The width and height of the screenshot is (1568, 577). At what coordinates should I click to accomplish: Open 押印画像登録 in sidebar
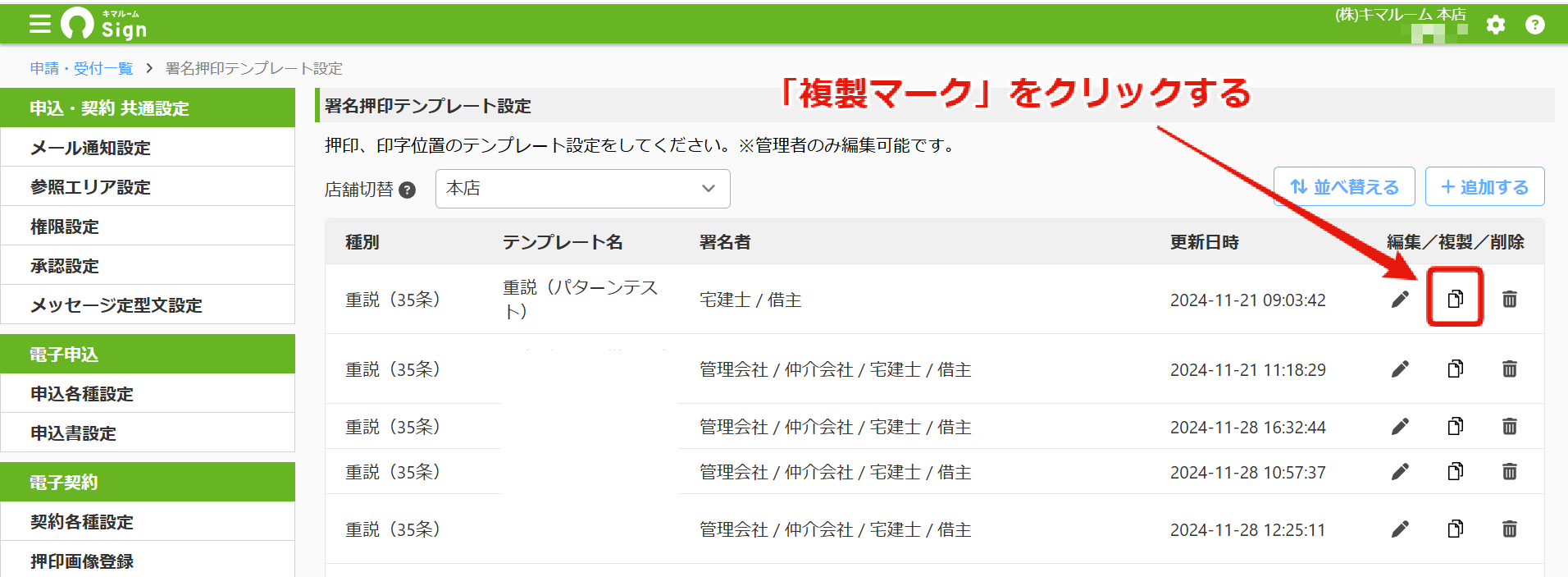tap(148, 561)
